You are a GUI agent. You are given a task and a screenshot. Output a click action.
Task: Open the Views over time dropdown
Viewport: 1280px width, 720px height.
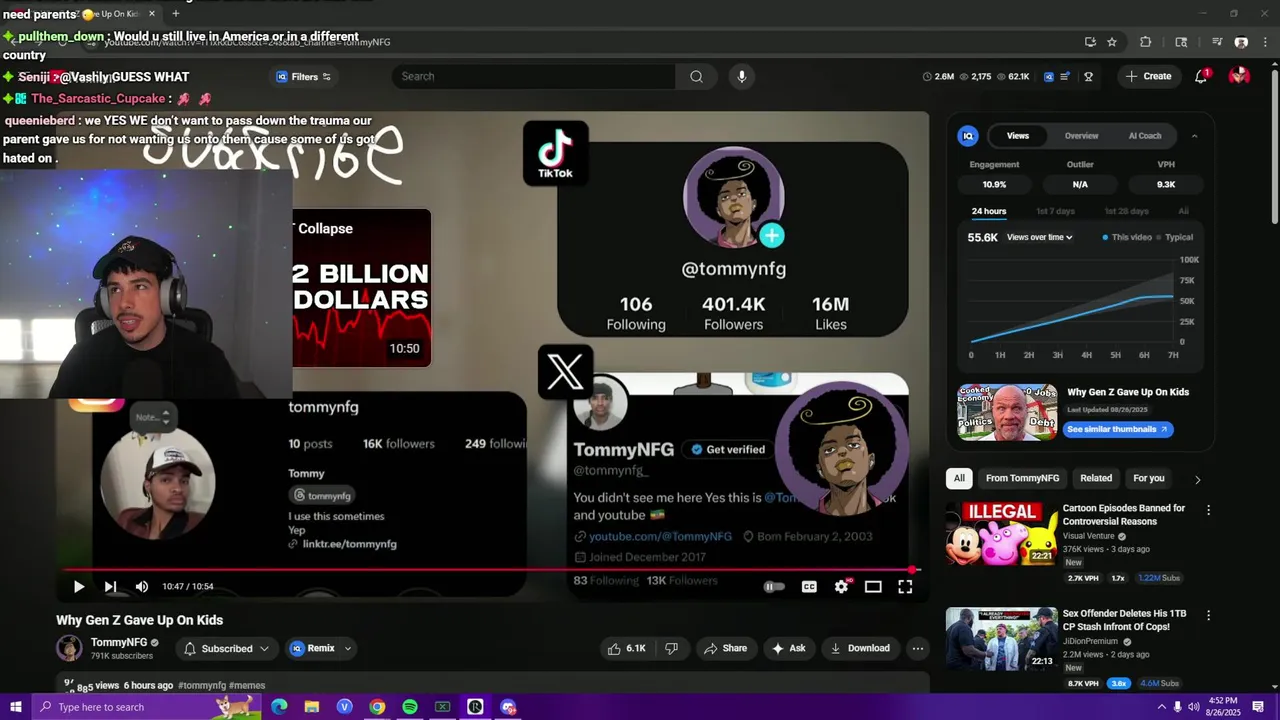pos(1039,237)
